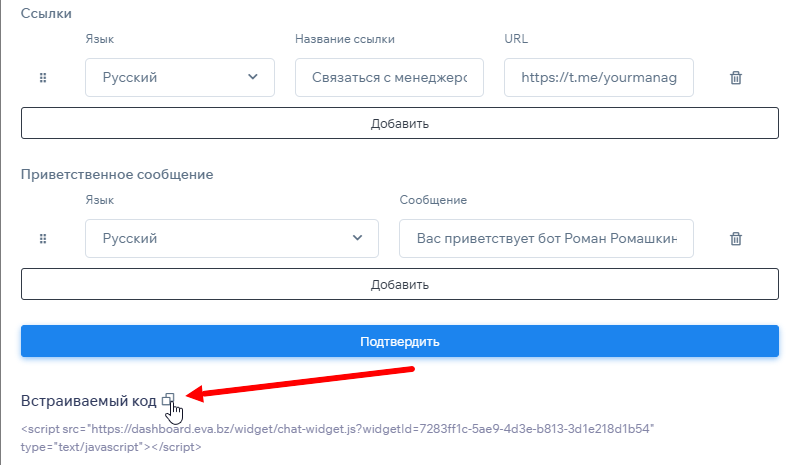Image resolution: width=796 pixels, height=465 pixels.
Task: Click the «Сообщение» column label
Action: [433, 200]
